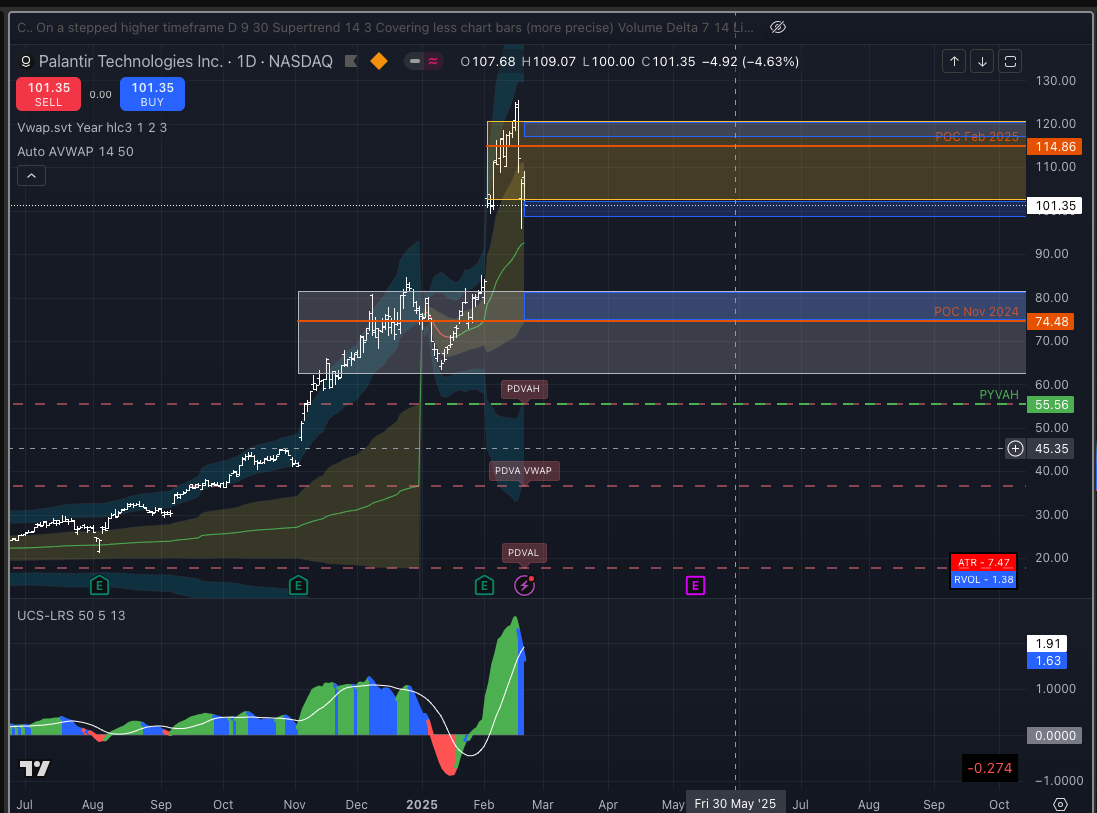This screenshot has height=813, width=1097.
Task: Click the TradingView logo in the lower pane
Action: click(35, 768)
